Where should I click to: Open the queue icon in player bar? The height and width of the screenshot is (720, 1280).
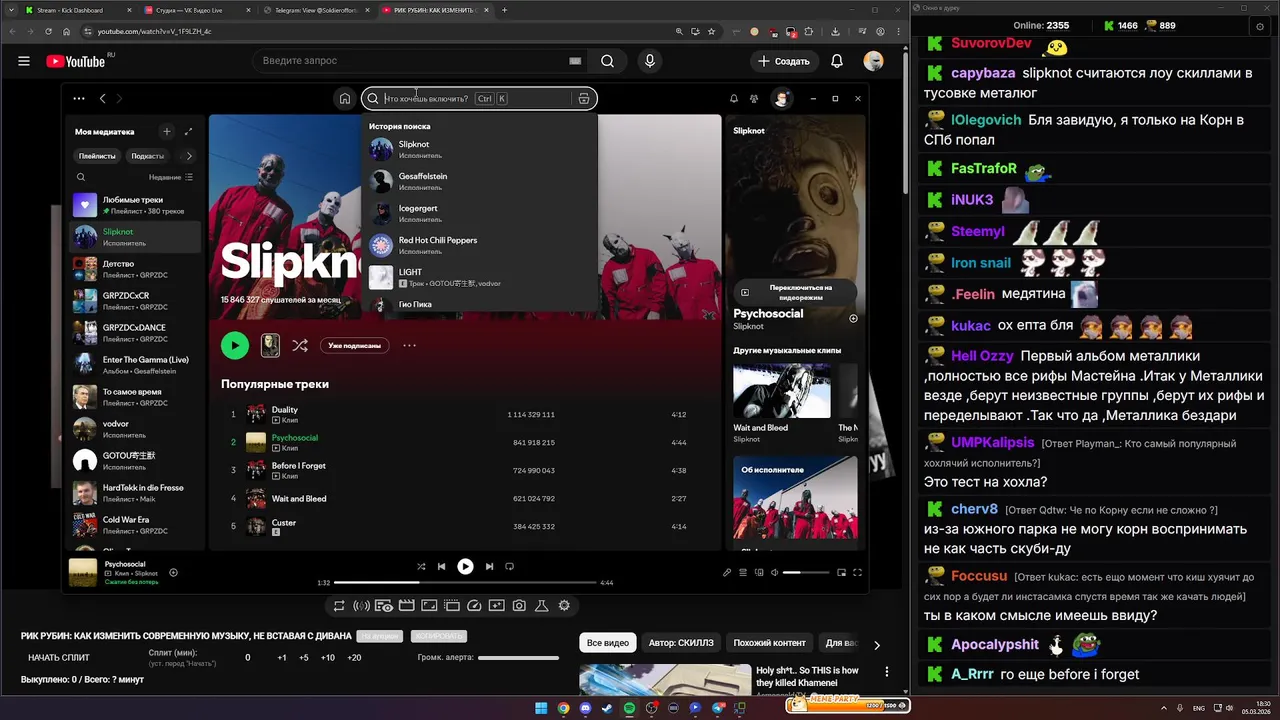click(x=743, y=572)
